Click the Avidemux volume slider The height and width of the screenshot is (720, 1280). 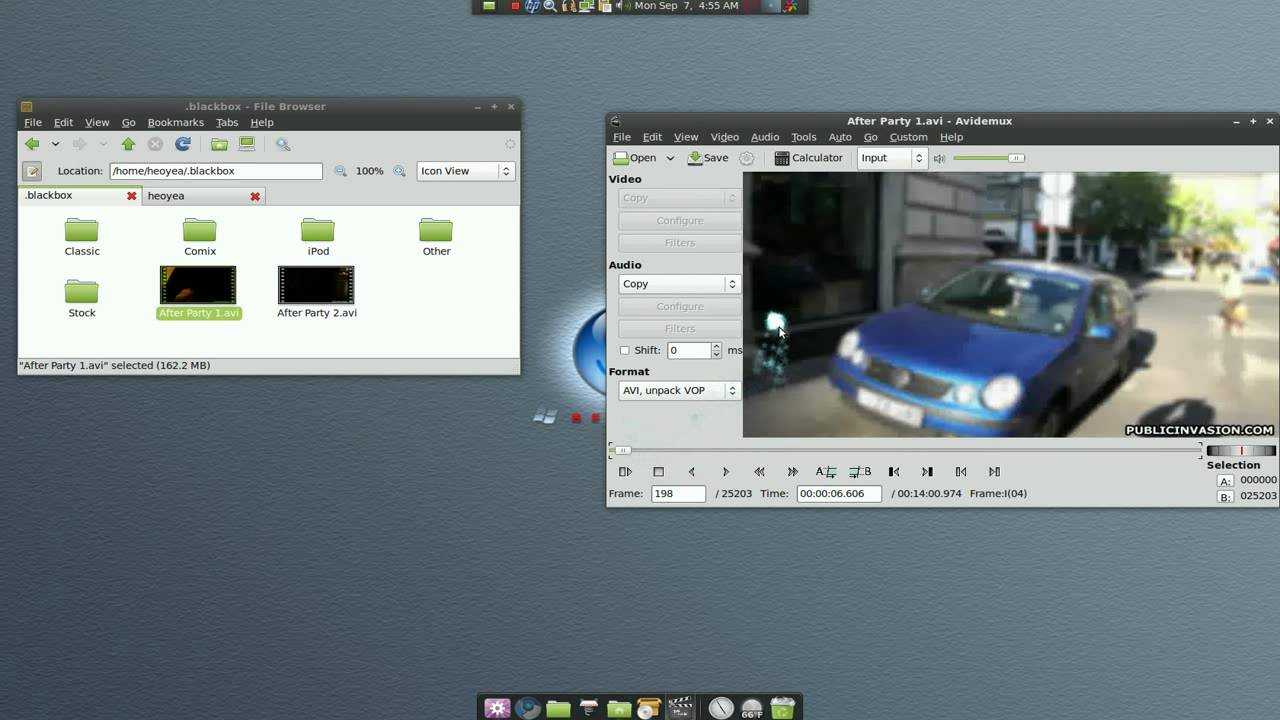(988, 158)
